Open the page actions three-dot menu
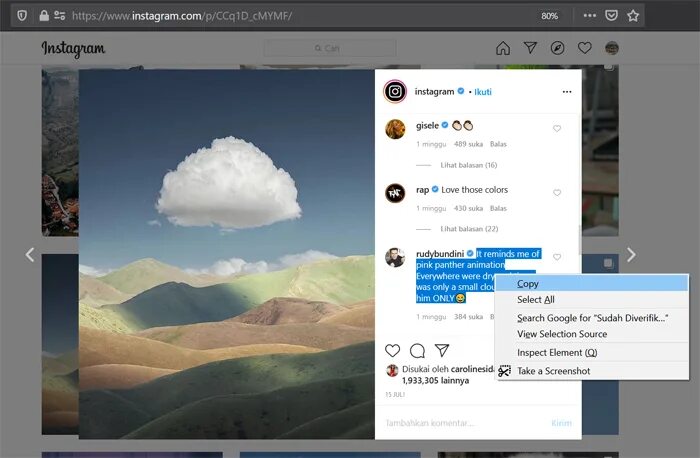 (x=590, y=16)
